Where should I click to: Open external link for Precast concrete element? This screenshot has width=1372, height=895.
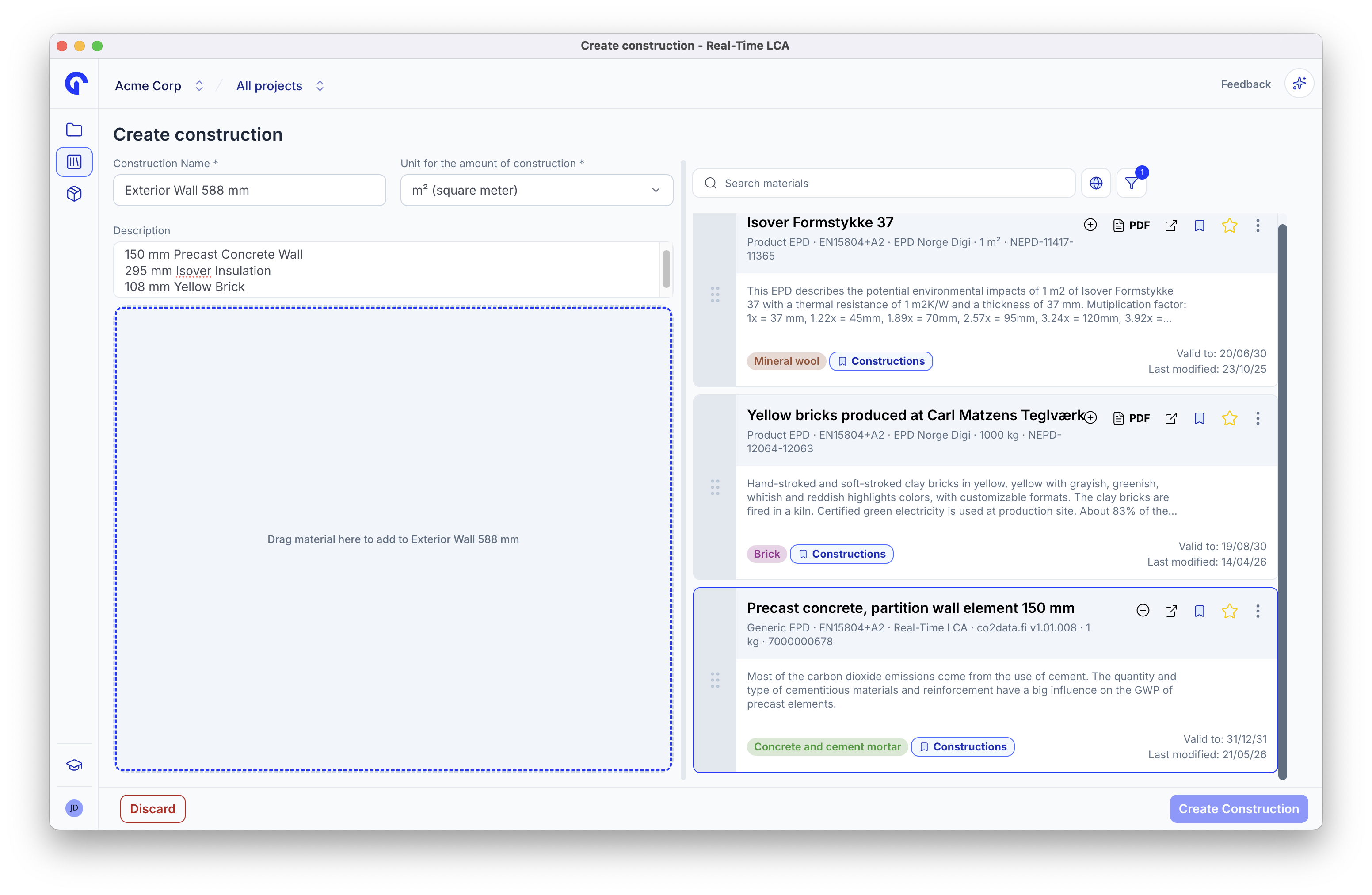[x=1171, y=610]
